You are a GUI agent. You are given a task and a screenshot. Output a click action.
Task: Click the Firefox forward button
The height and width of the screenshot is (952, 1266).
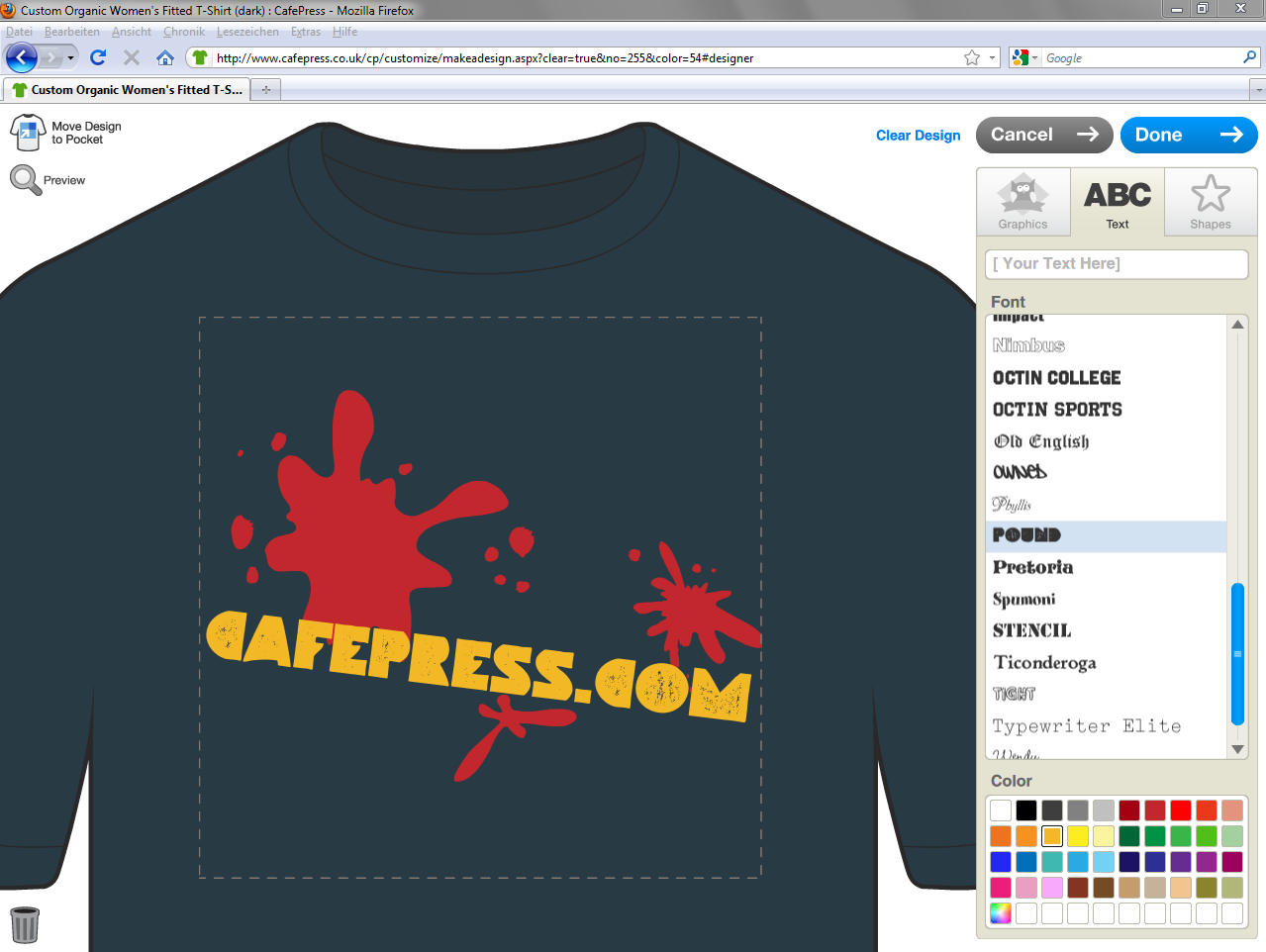(x=50, y=57)
